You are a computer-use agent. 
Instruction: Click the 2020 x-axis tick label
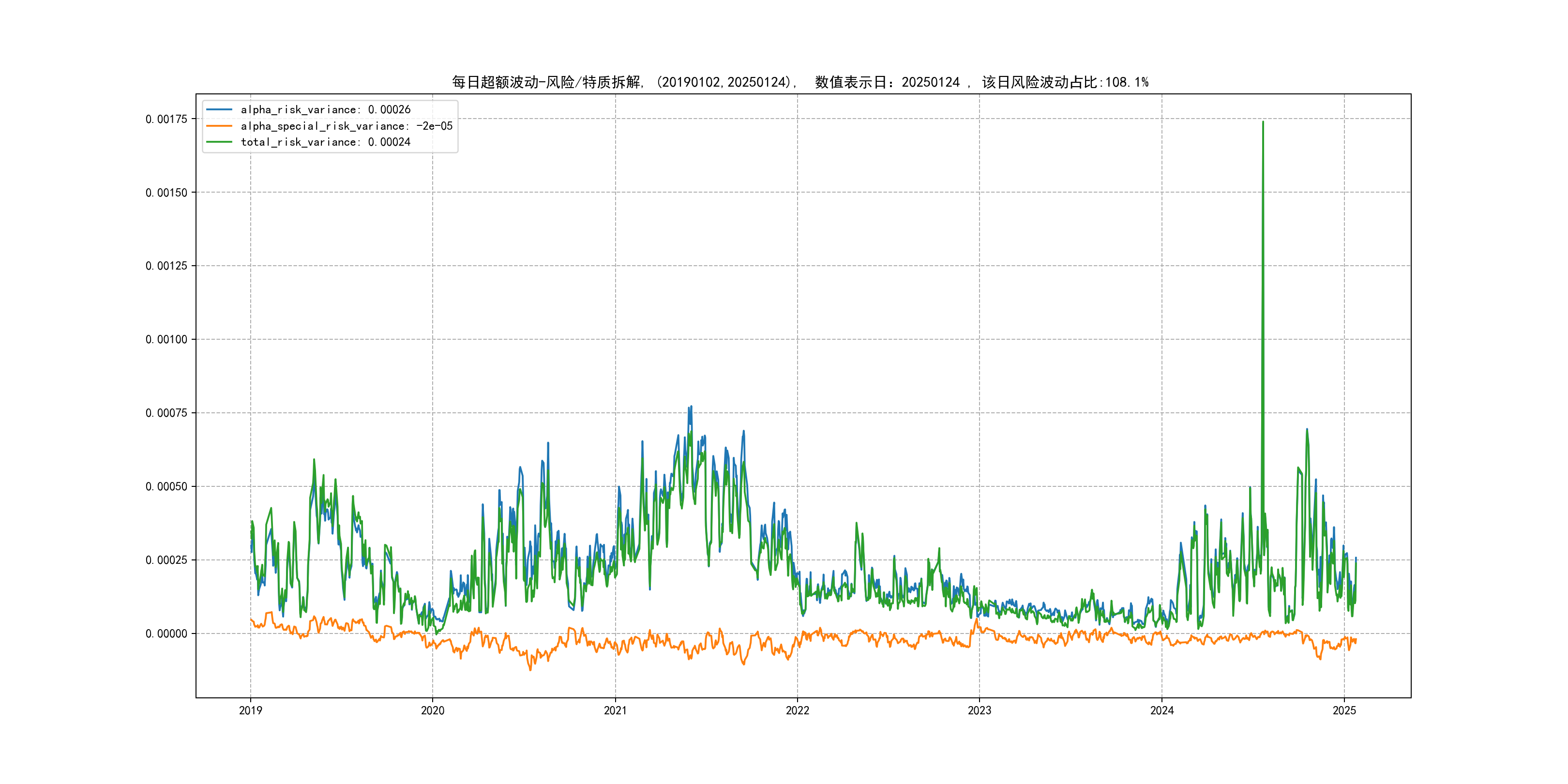coord(433,710)
